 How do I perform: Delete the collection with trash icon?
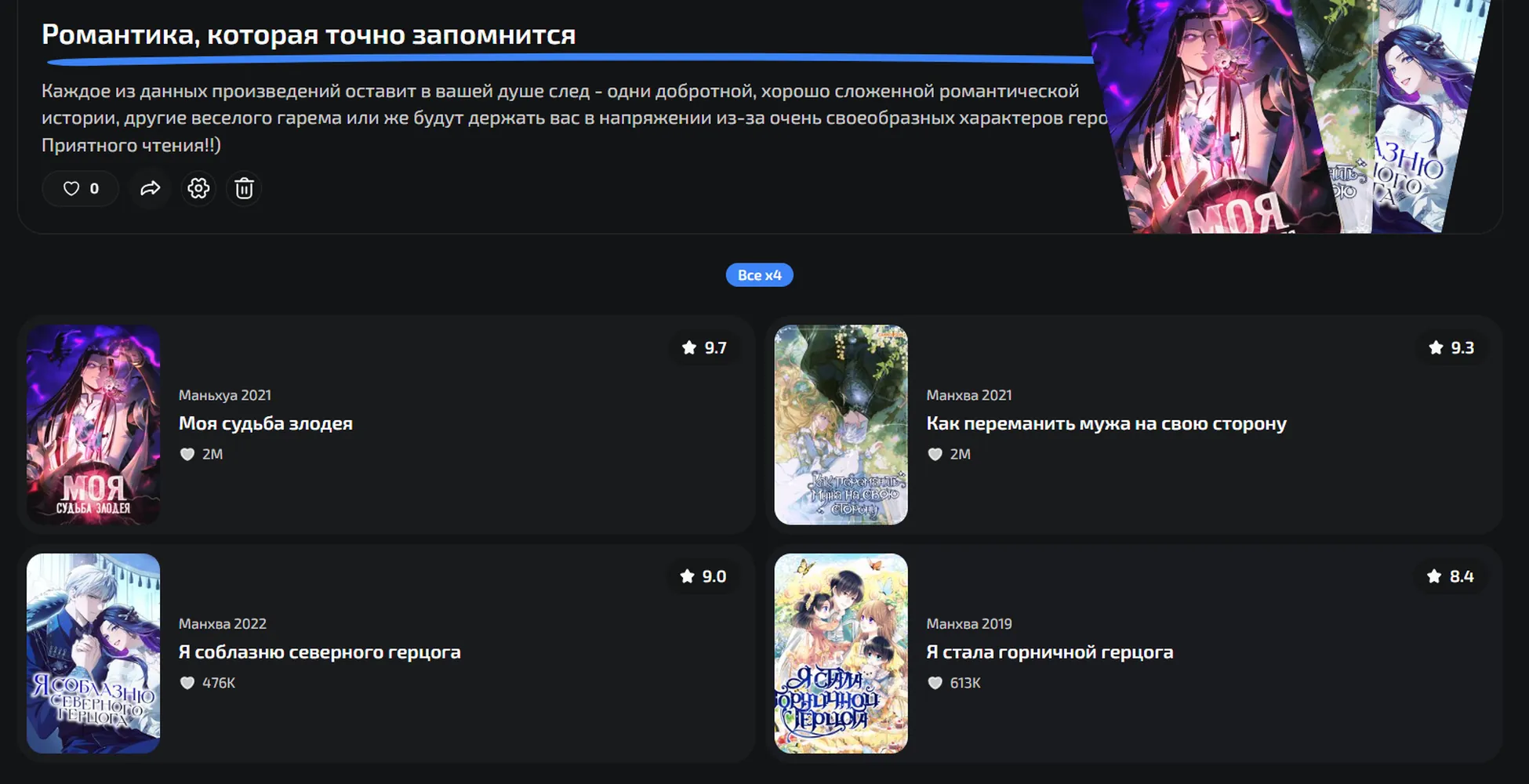[x=245, y=188]
